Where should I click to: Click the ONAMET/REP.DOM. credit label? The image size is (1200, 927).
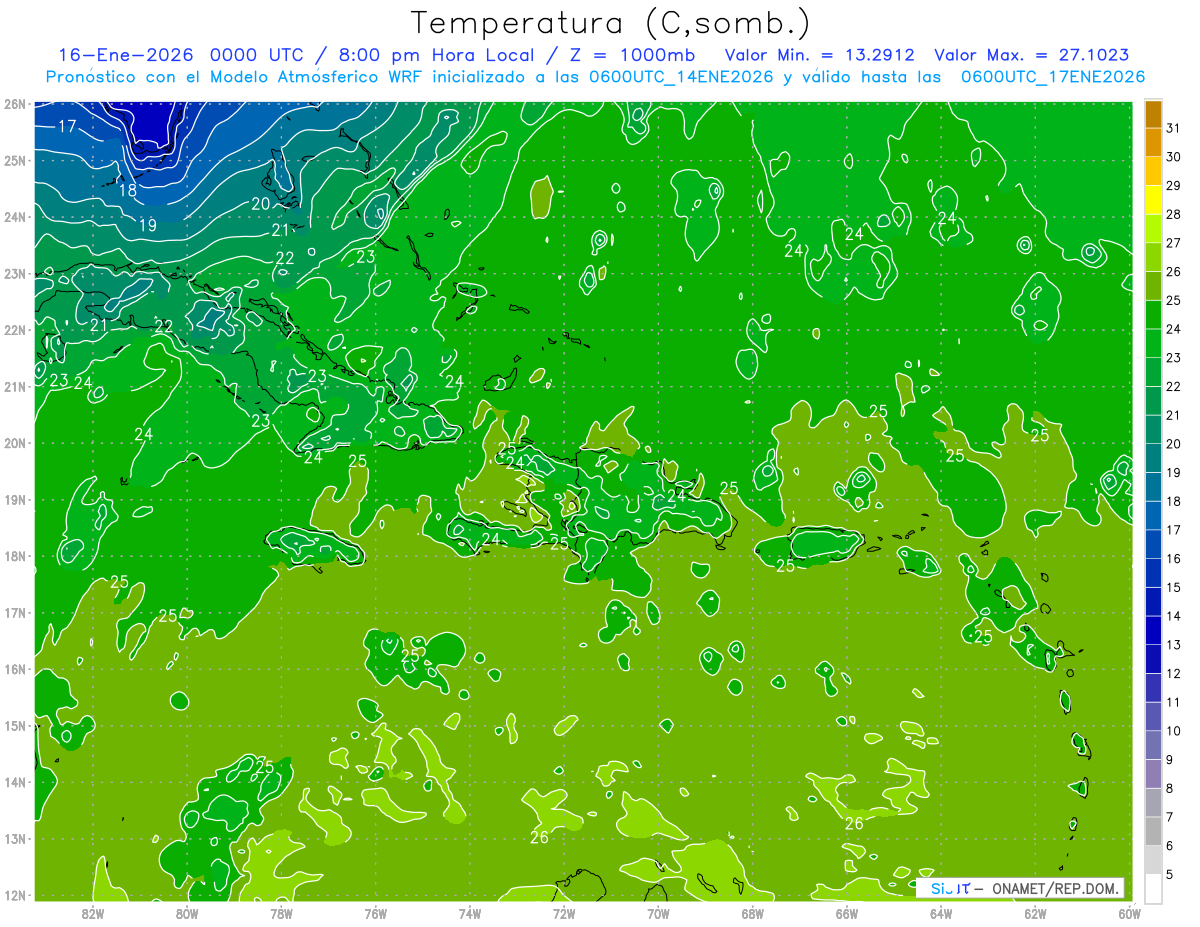(1055, 888)
